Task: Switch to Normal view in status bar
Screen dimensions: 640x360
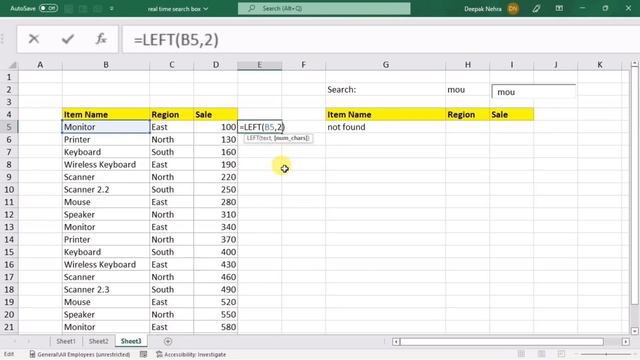Action: pyautogui.click(x=521, y=354)
